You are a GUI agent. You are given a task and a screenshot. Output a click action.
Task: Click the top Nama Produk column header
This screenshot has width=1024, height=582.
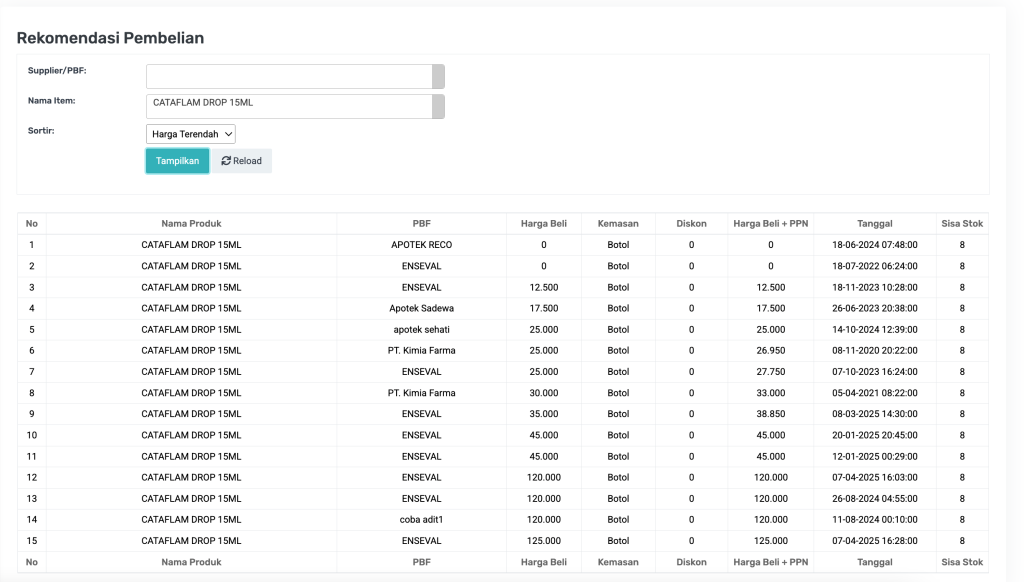[191, 224]
